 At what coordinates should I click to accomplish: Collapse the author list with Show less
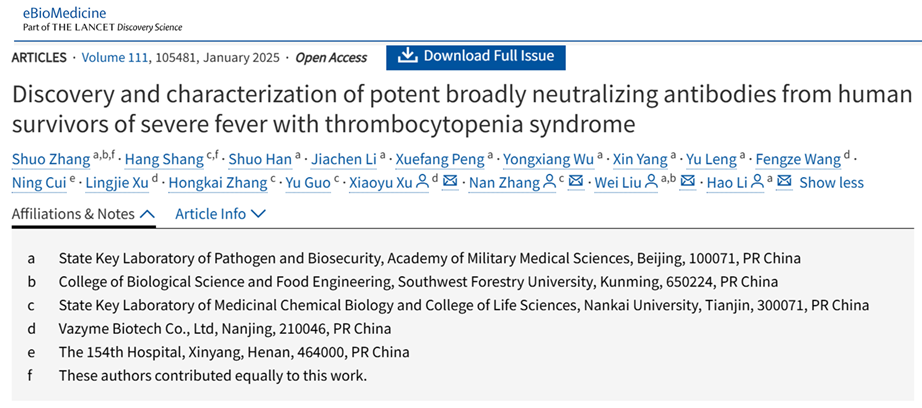click(x=831, y=183)
